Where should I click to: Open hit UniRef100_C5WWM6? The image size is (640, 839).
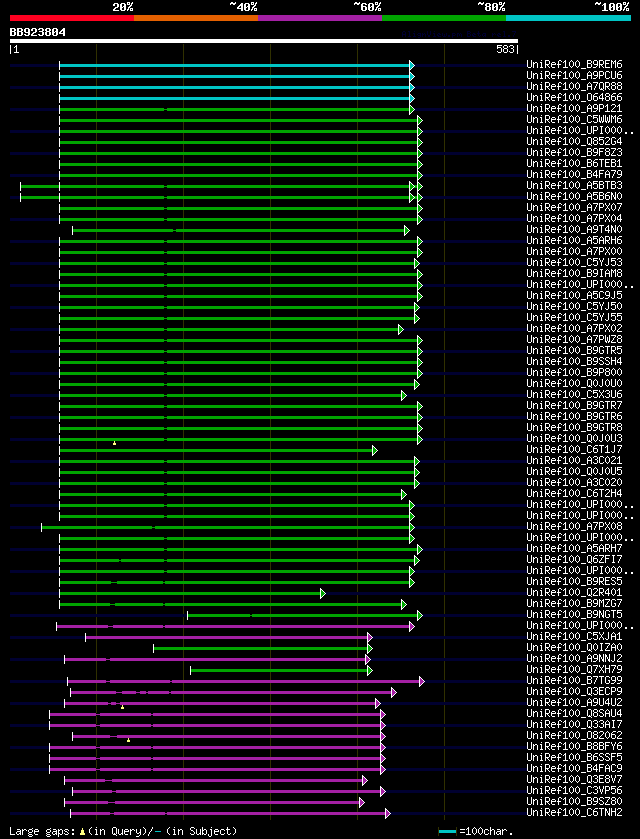(x=574, y=120)
